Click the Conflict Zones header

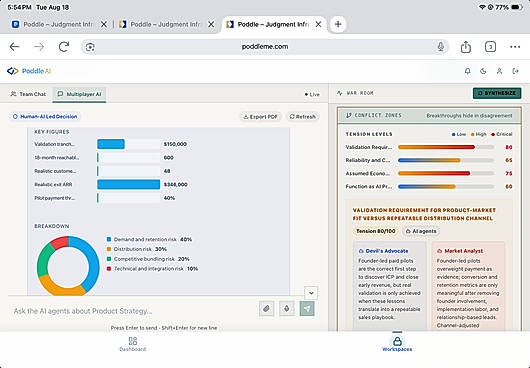429,116
